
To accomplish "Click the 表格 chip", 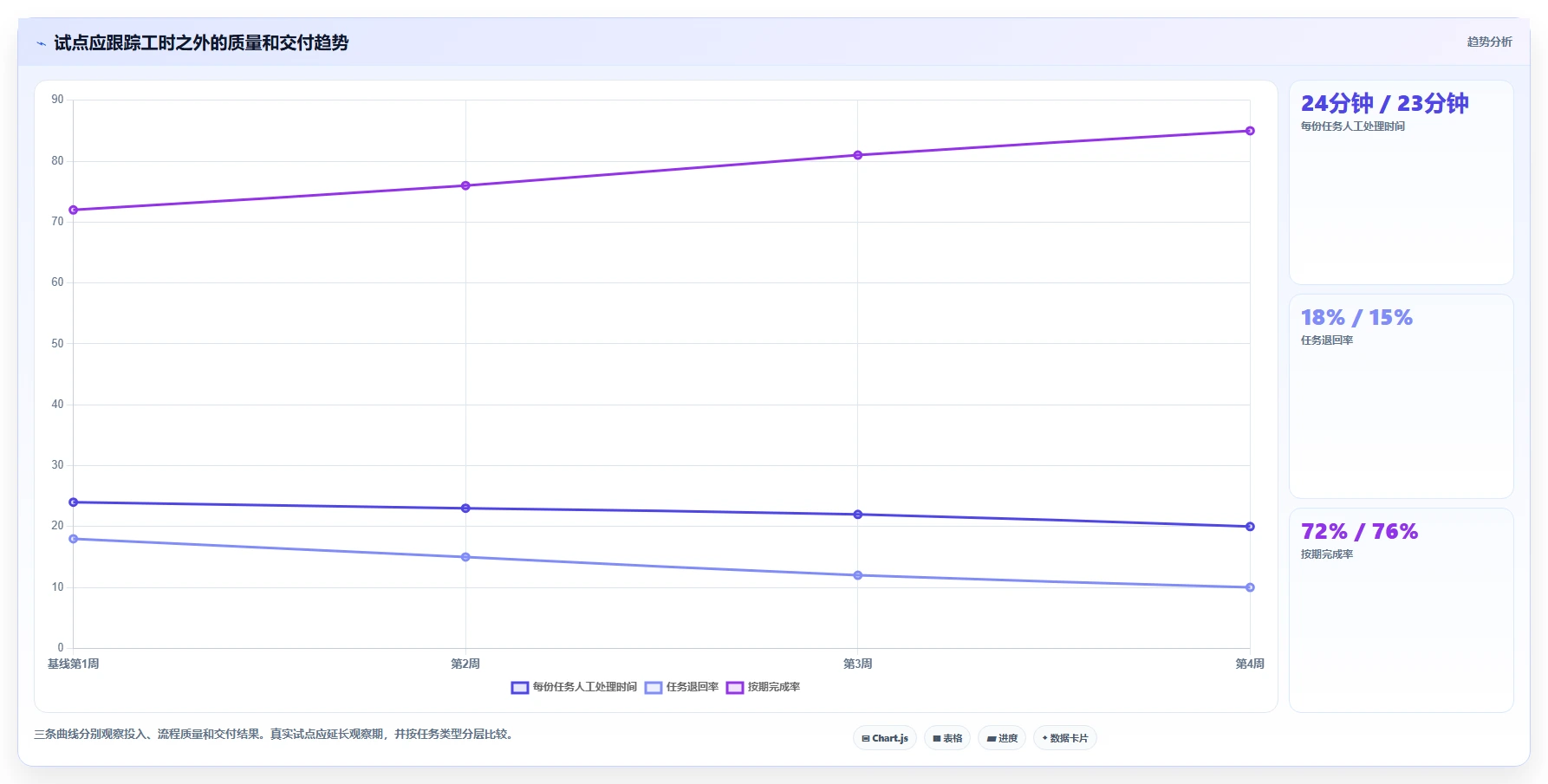I will click(x=947, y=738).
